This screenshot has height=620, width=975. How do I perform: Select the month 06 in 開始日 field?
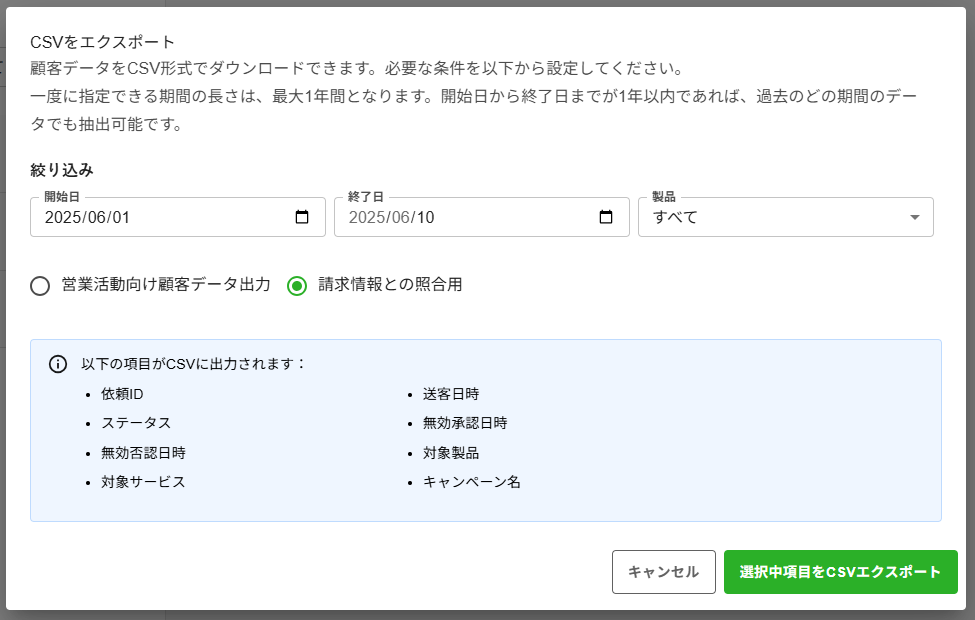[98, 217]
